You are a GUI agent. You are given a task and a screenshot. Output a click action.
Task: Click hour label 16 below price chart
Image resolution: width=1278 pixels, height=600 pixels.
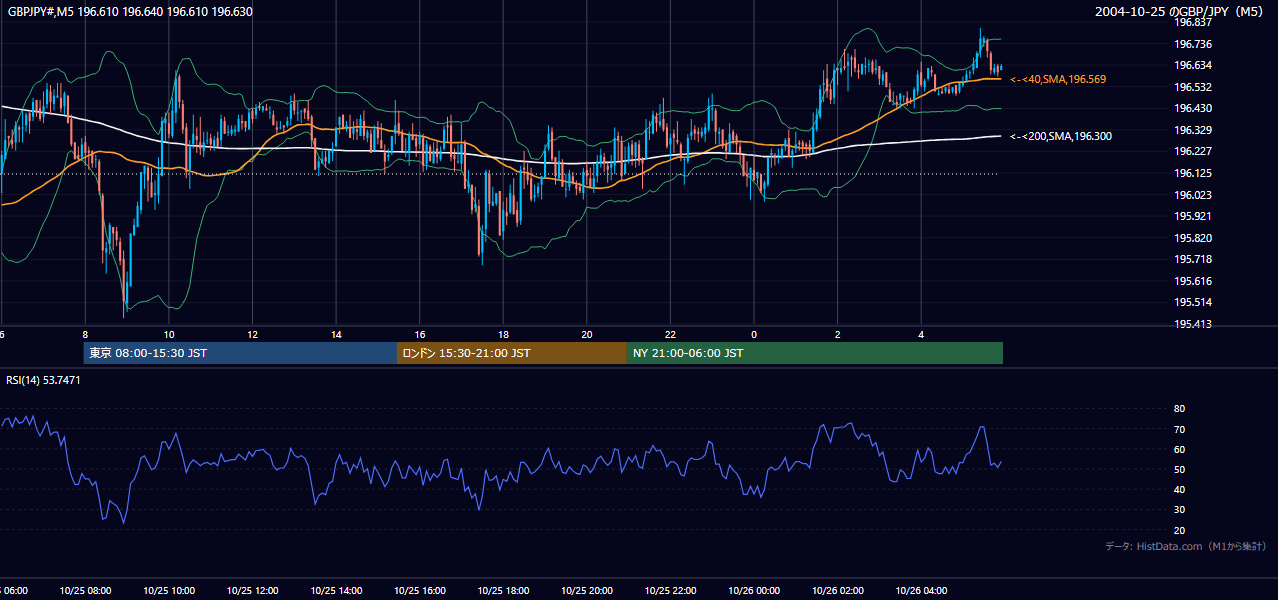click(420, 334)
